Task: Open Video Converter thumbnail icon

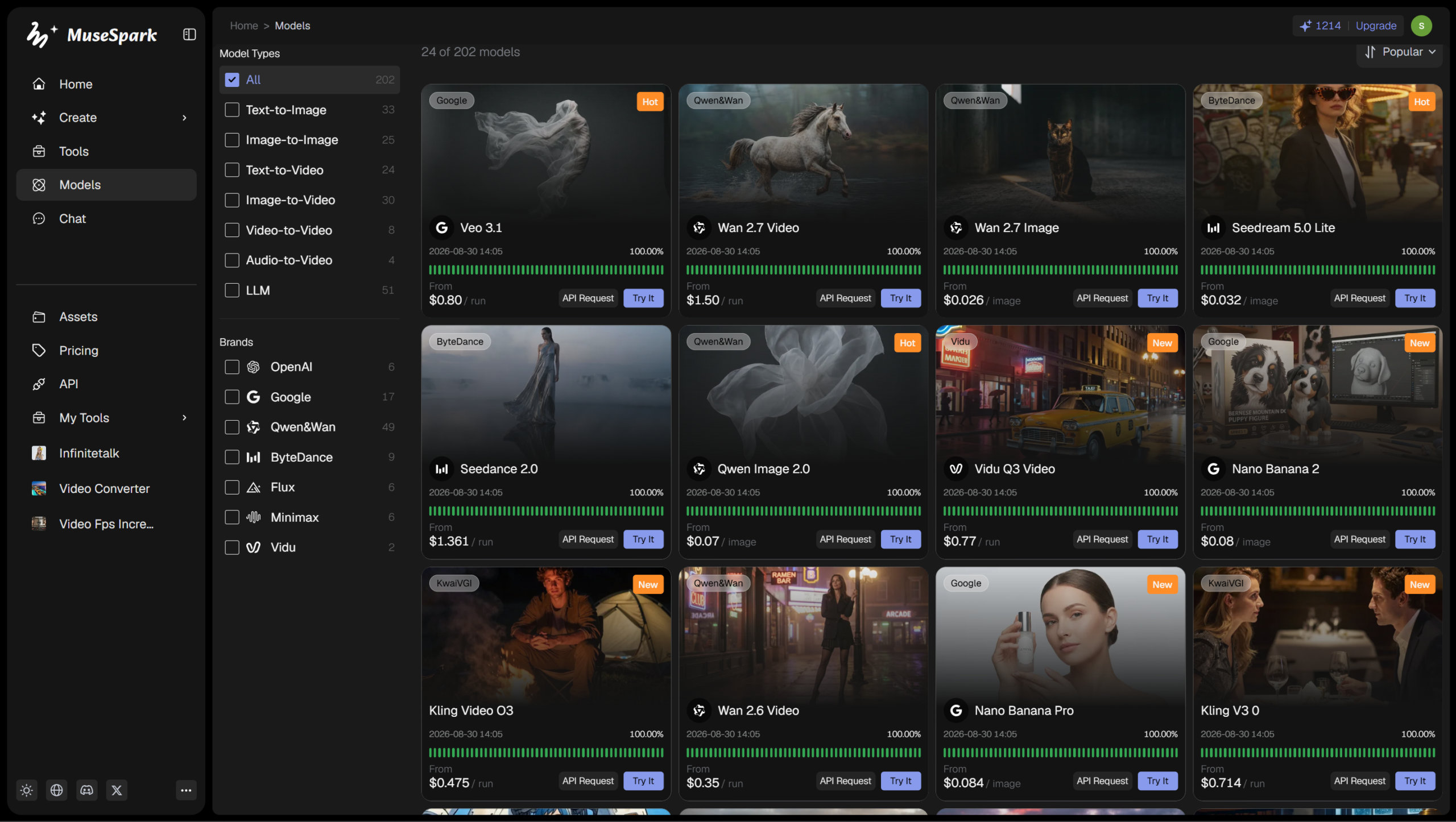Action: pos(39,488)
